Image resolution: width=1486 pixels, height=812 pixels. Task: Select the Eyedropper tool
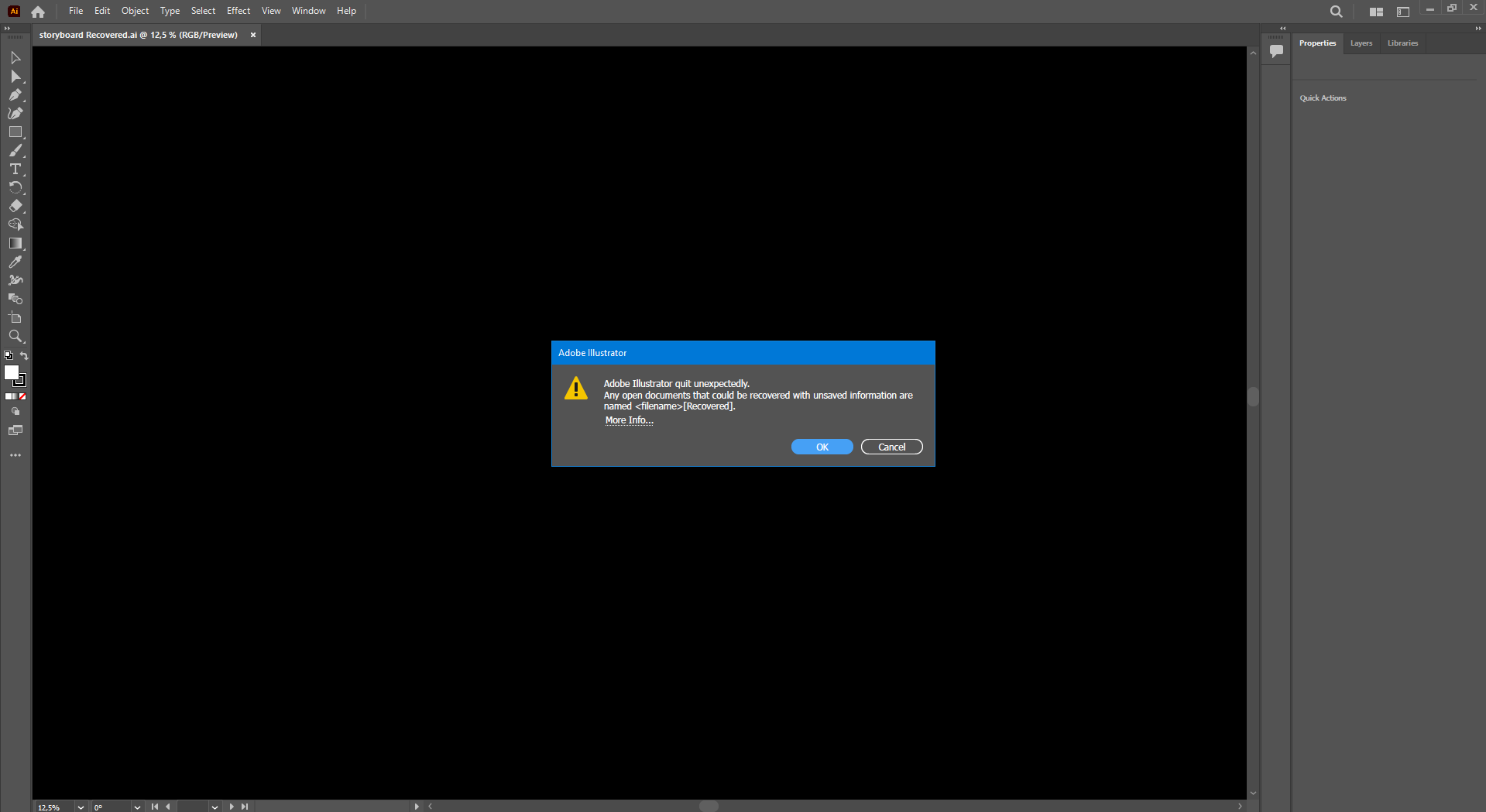(15, 262)
